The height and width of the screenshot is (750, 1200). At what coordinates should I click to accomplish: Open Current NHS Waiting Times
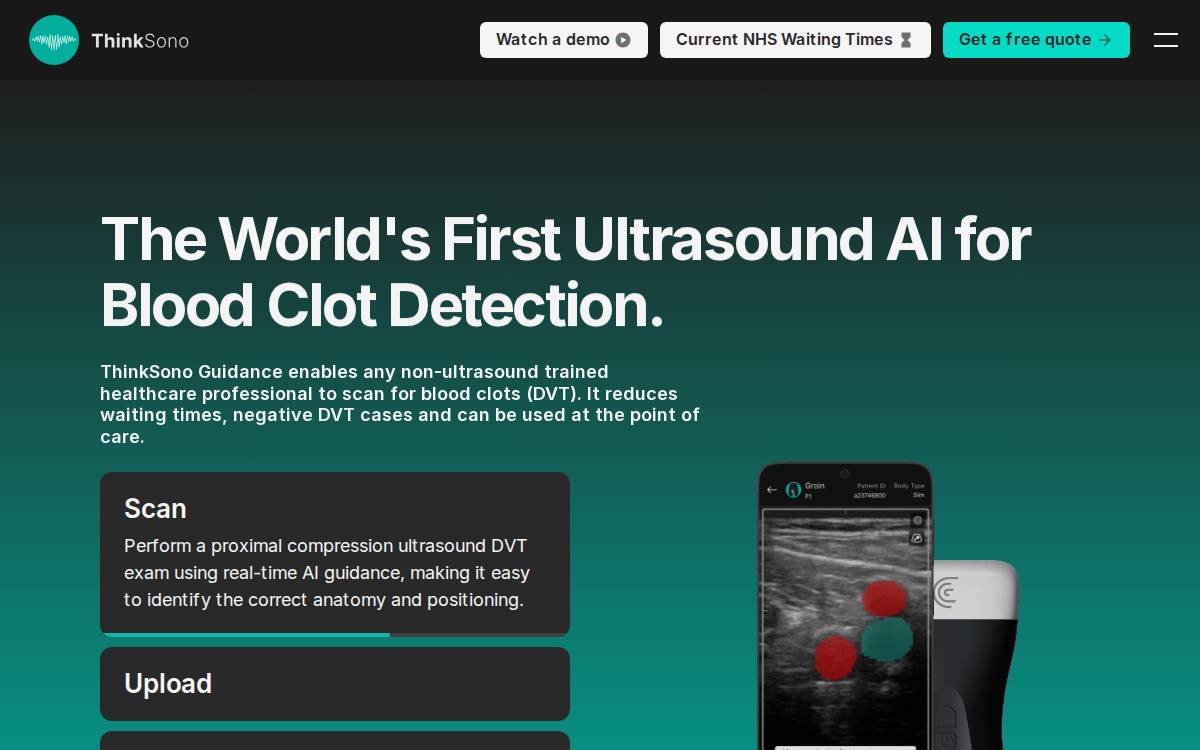(795, 40)
